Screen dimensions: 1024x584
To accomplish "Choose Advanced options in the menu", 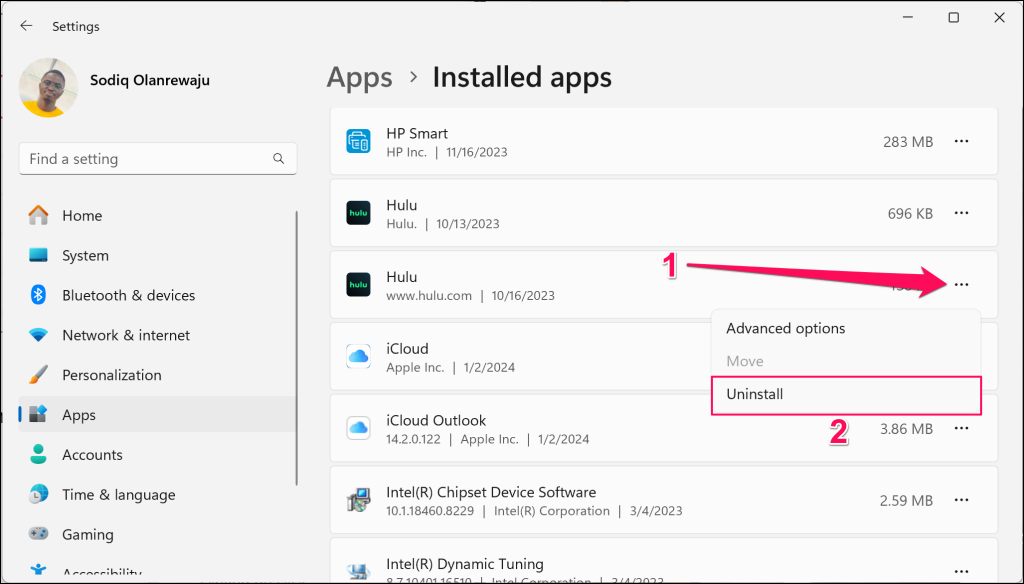I will coord(785,328).
